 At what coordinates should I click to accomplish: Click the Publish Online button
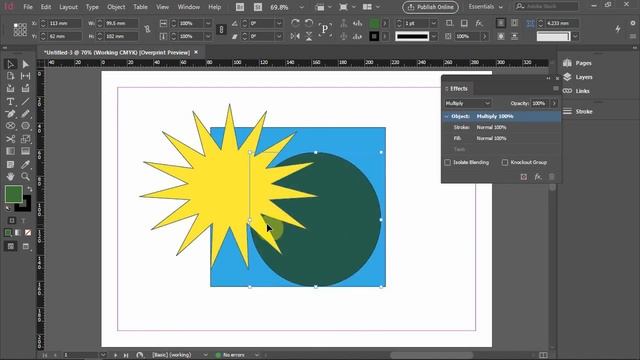coord(430,7)
